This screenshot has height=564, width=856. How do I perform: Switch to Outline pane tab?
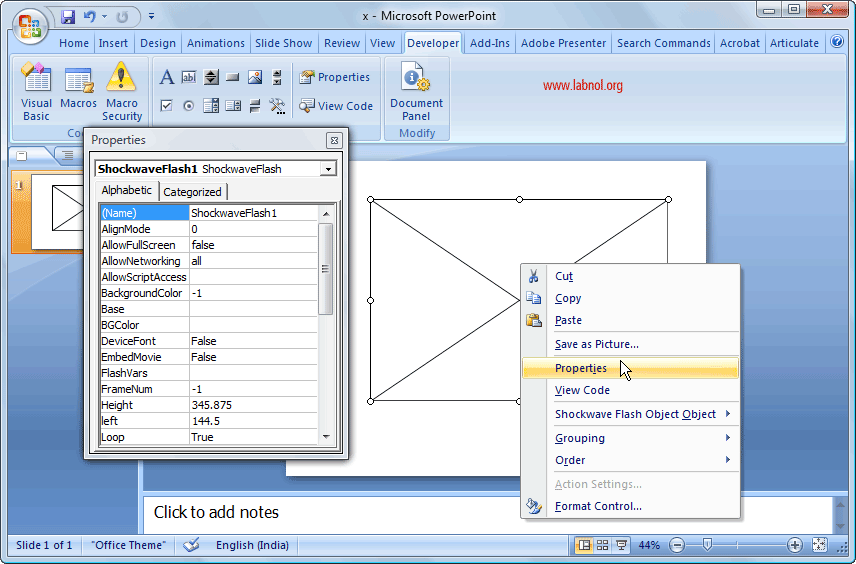coord(68,156)
